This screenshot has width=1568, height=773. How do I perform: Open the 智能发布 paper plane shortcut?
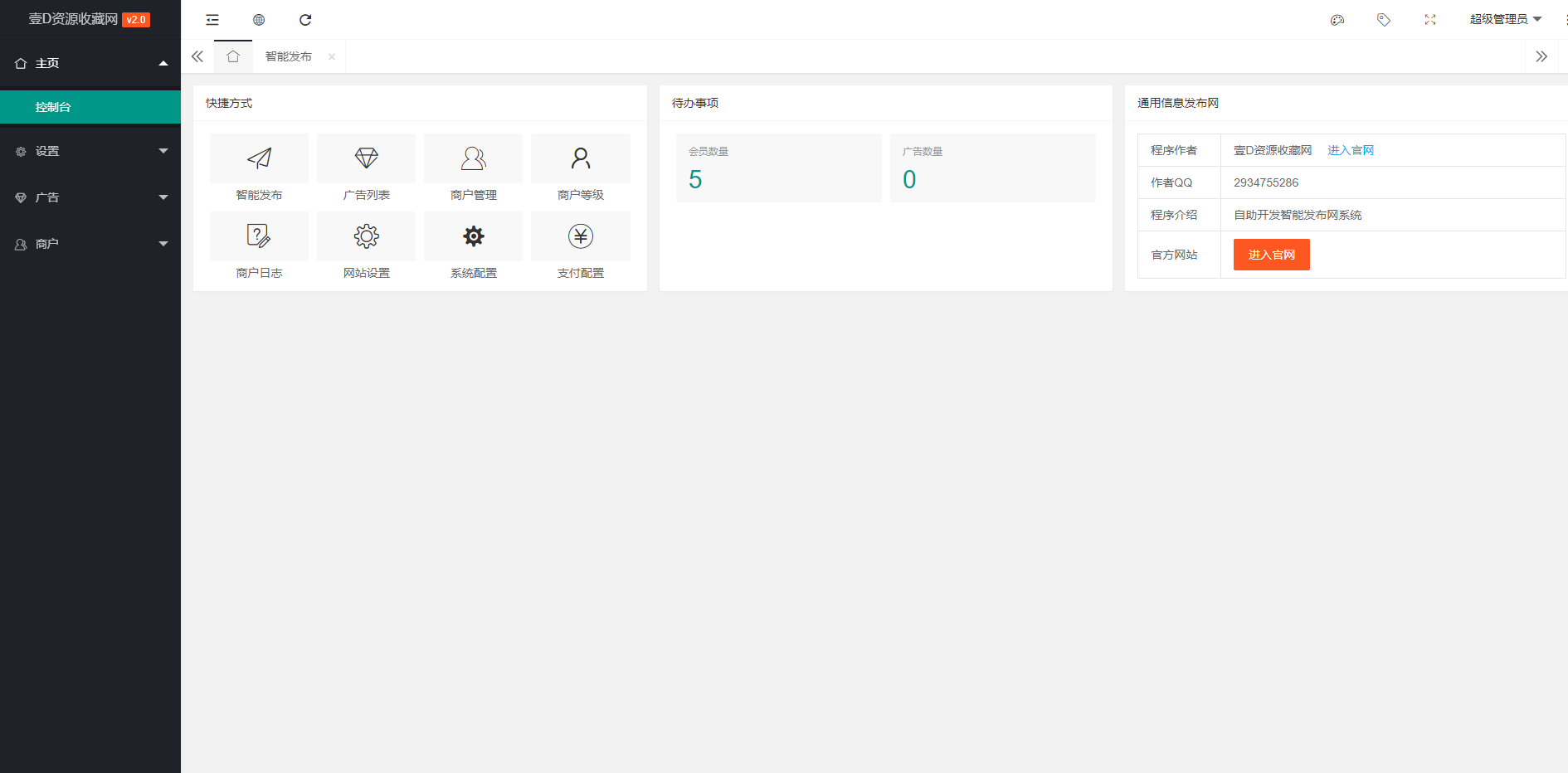(259, 158)
